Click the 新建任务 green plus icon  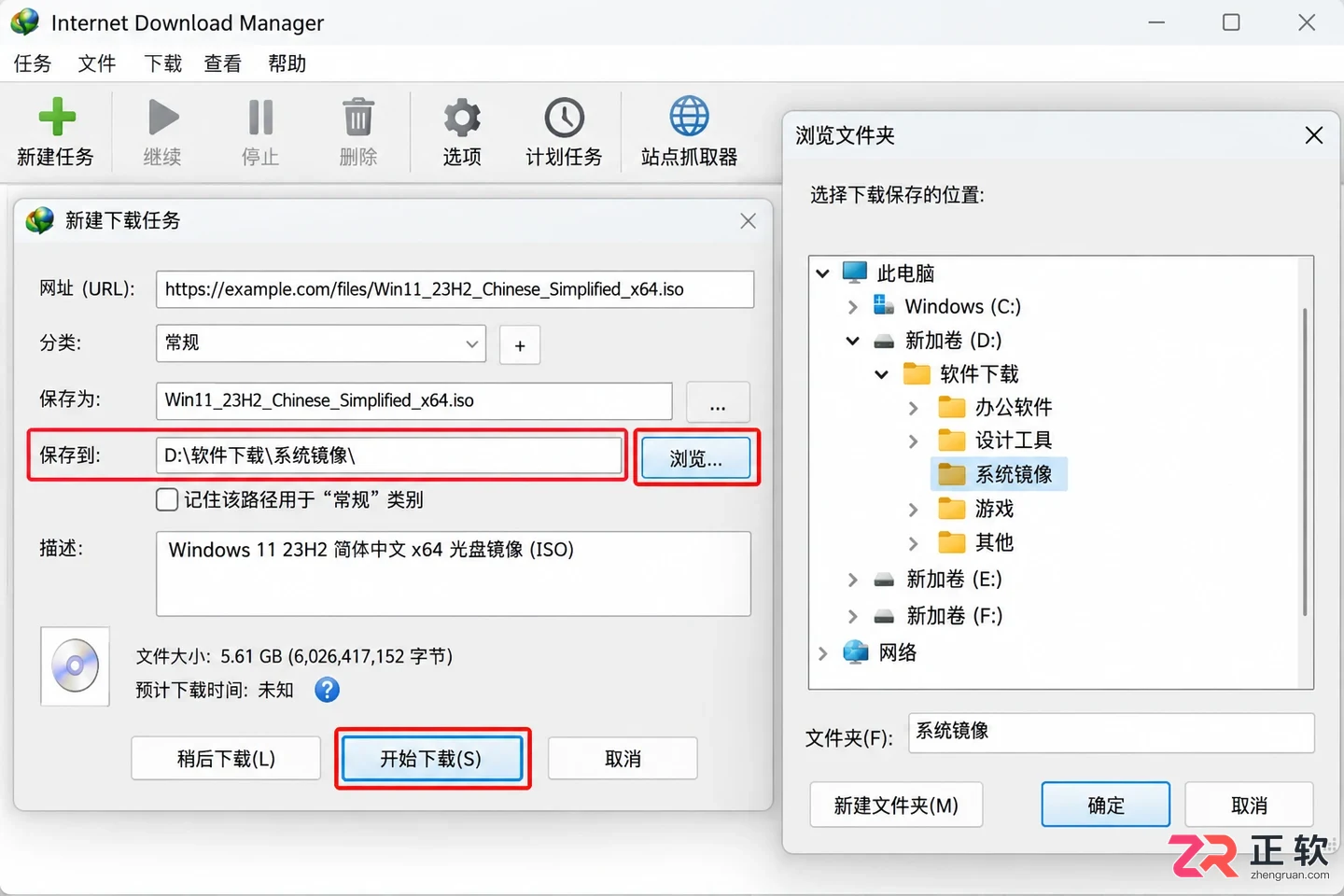pyautogui.click(x=57, y=117)
